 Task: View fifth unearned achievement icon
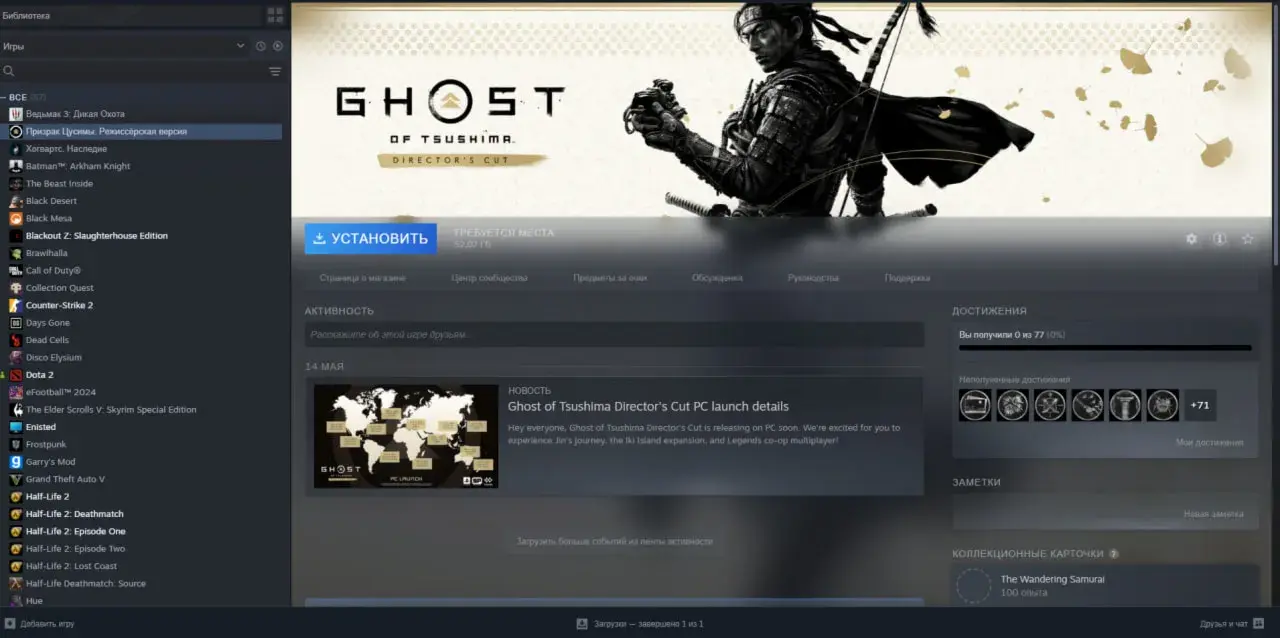click(1125, 405)
